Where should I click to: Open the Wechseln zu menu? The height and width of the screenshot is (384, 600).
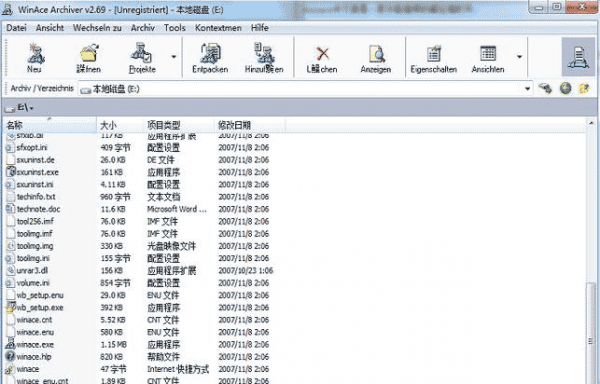point(97,28)
